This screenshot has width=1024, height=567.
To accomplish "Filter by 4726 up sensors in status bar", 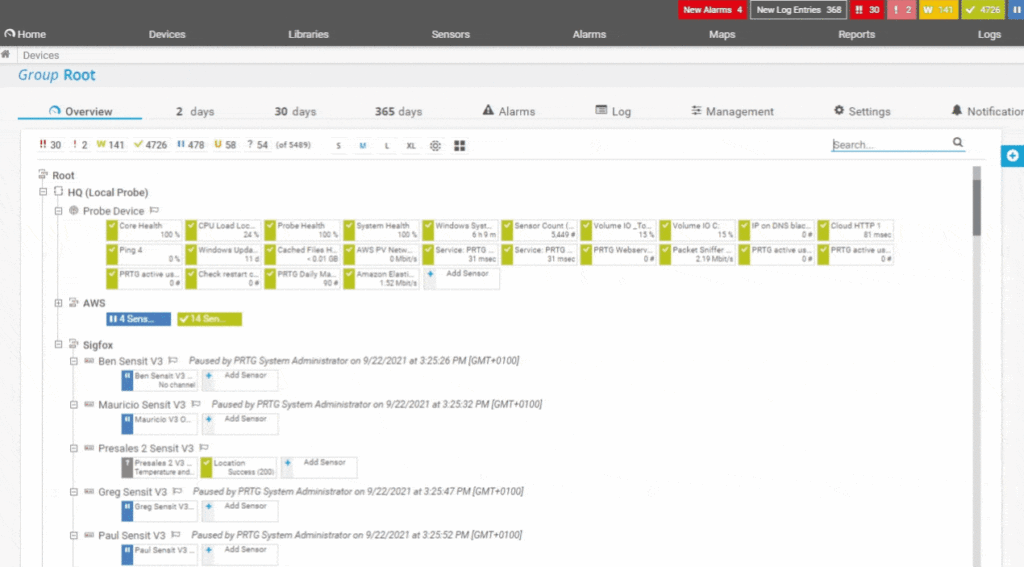I will (151, 145).
